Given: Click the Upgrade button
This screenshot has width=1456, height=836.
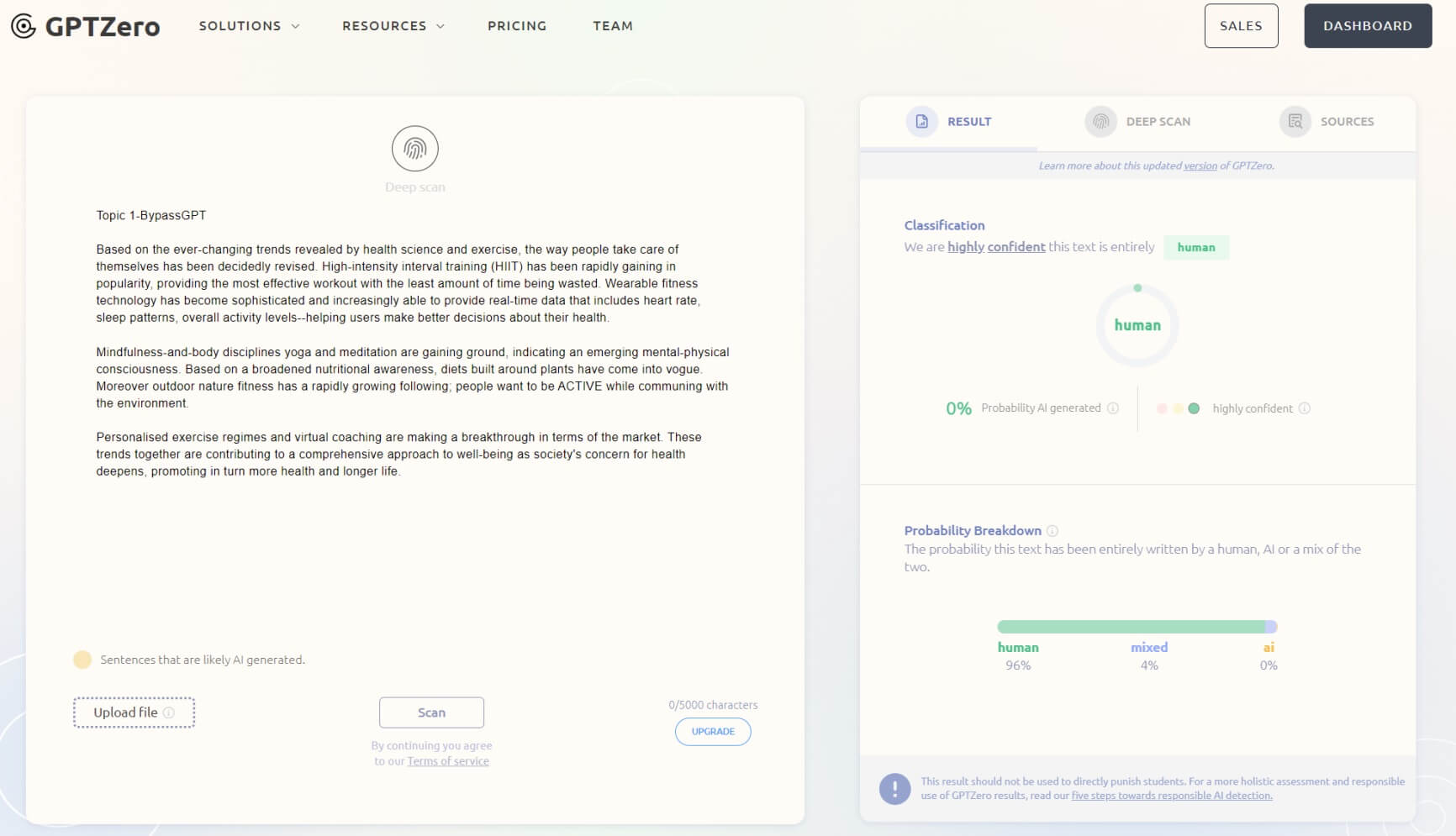Looking at the screenshot, I should click(x=713, y=732).
